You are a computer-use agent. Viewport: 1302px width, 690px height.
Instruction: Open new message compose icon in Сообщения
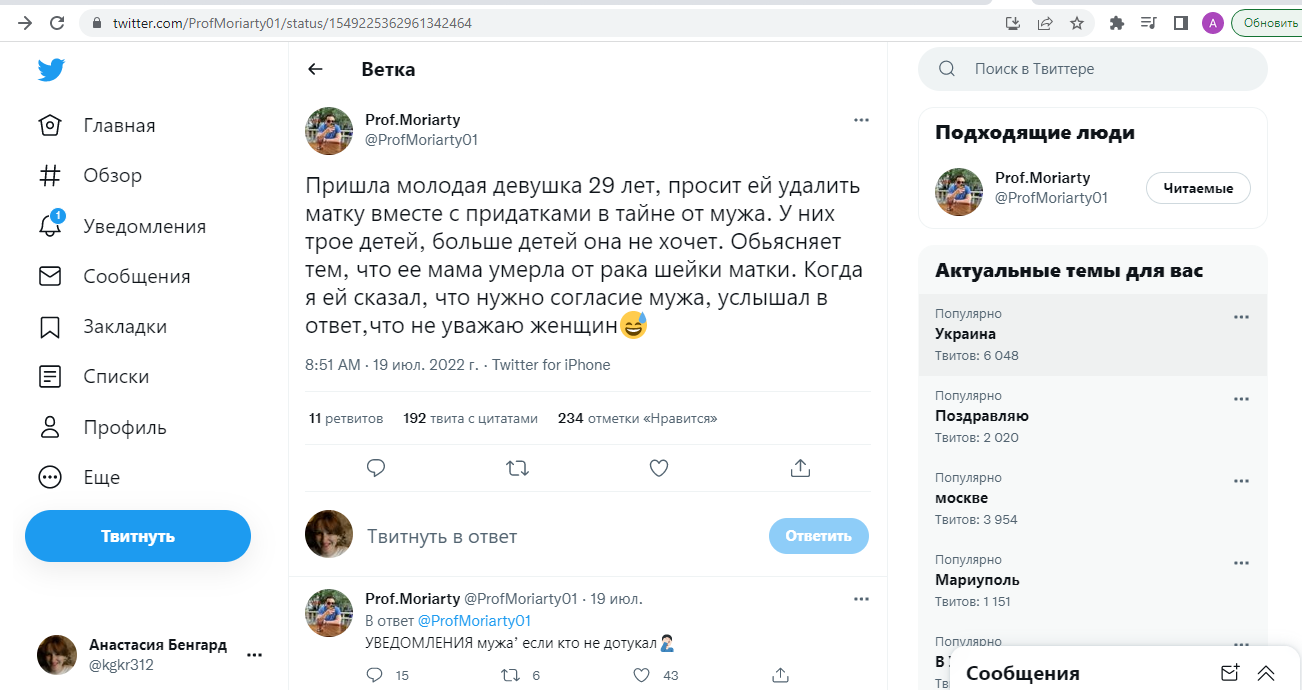tap(1230, 673)
